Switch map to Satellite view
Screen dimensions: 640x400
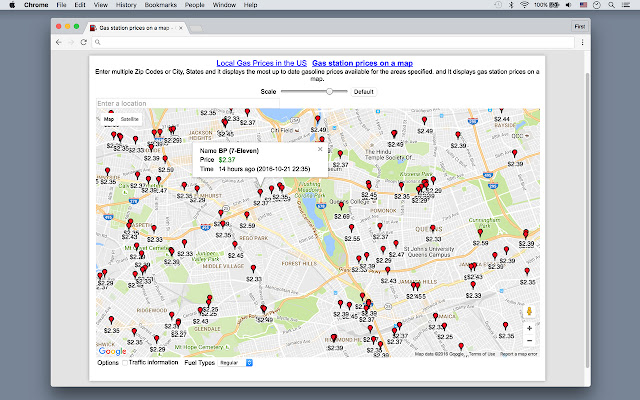pyautogui.click(x=130, y=118)
